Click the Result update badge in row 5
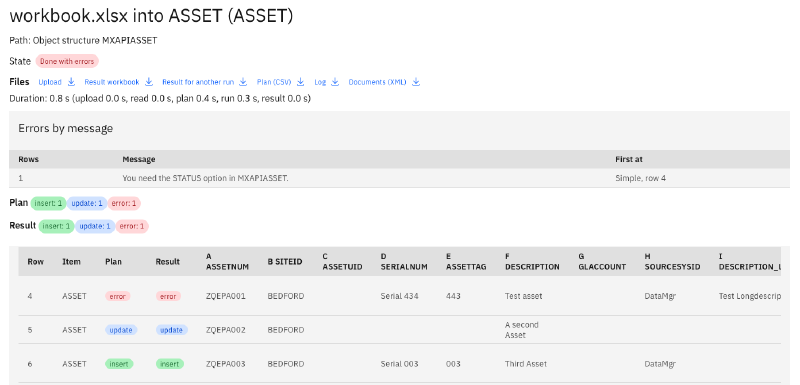 (171, 330)
